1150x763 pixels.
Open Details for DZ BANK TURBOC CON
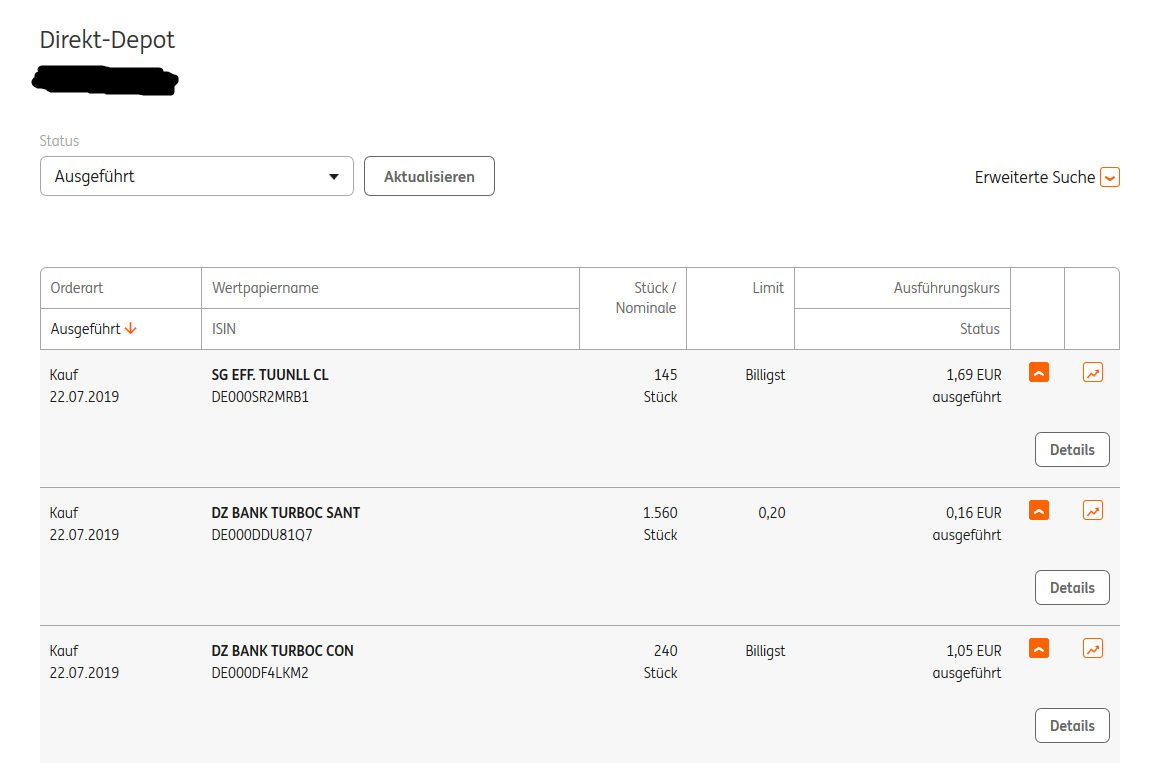pyautogui.click(x=1072, y=726)
